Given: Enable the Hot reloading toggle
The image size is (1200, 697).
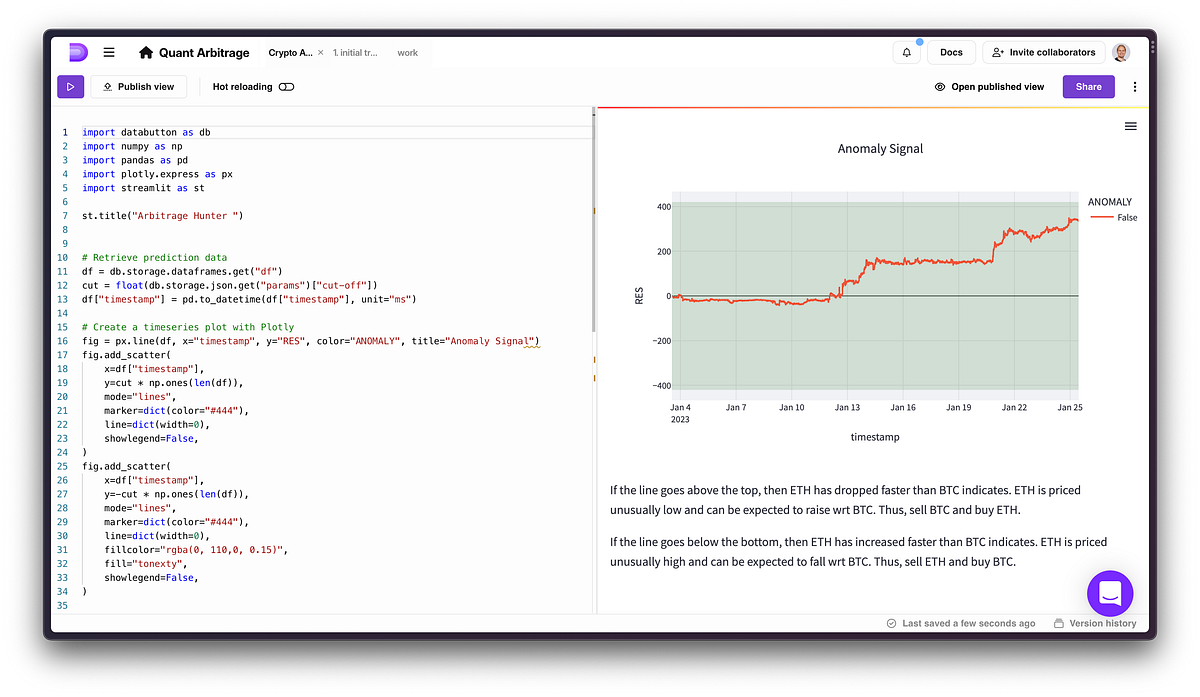Looking at the screenshot, I should click(x=285, y=87).
